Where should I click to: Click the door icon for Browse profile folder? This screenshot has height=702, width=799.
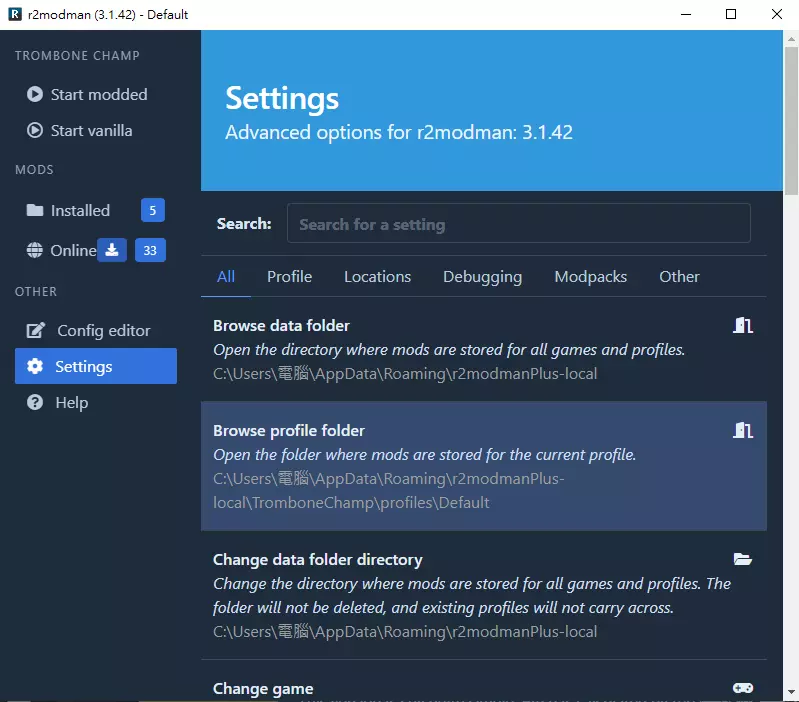click(x=742, y=430)
